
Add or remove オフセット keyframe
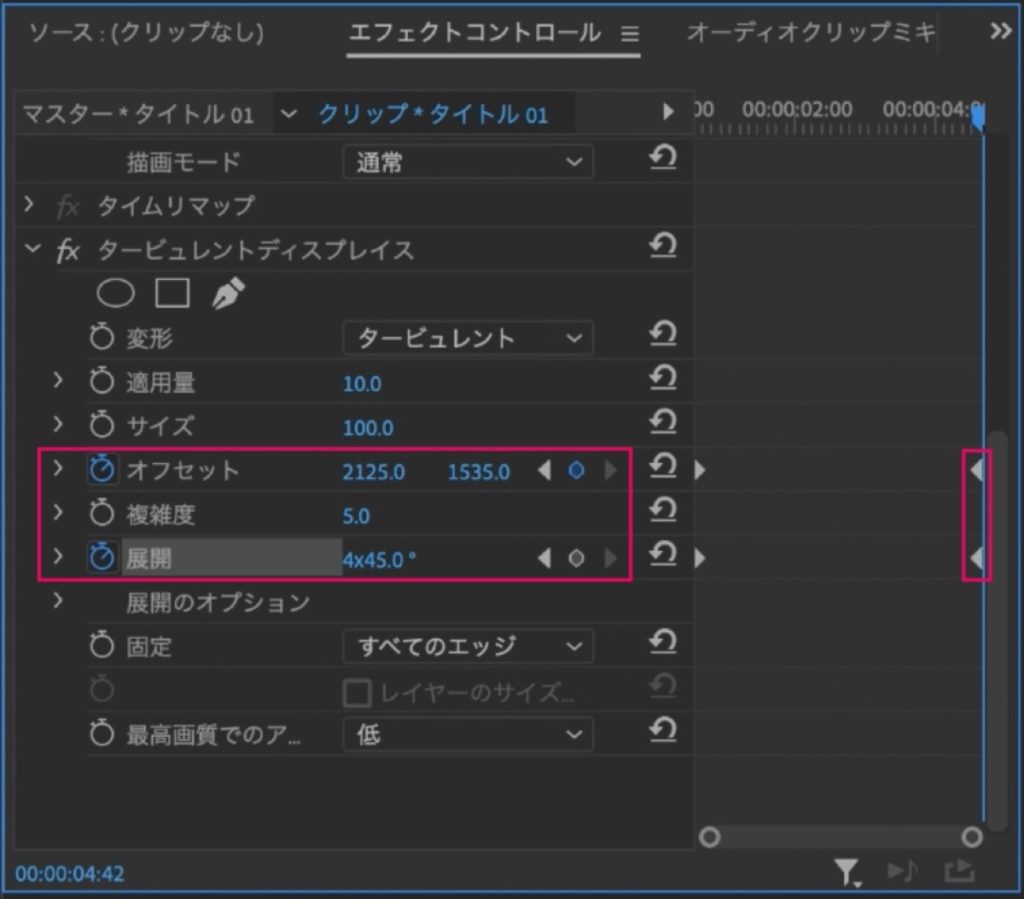[x=576, y=470]
